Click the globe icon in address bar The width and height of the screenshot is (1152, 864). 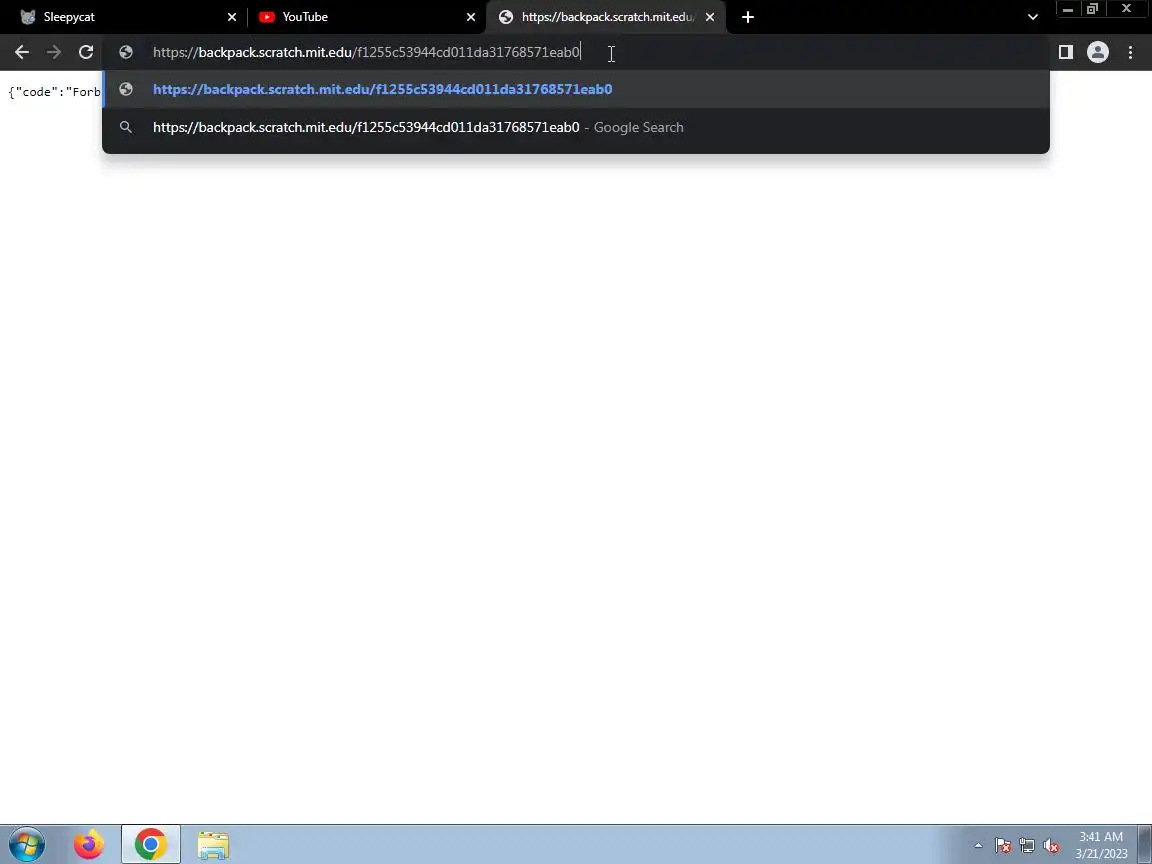[126, 52]
